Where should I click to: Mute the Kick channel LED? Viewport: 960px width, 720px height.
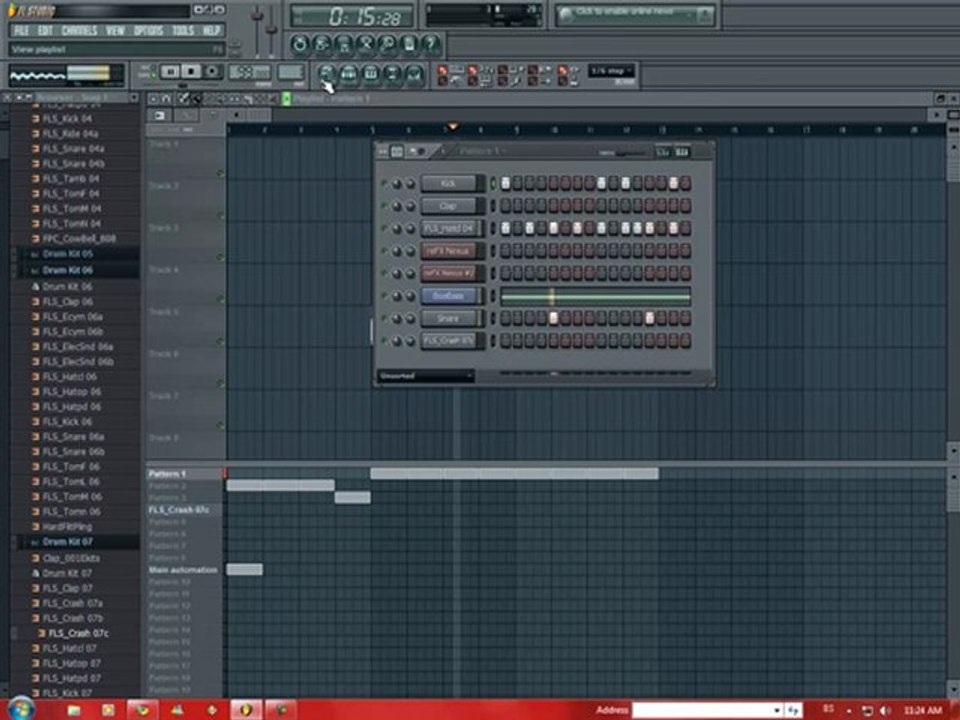pyautogui.click(x=384, y=183)
